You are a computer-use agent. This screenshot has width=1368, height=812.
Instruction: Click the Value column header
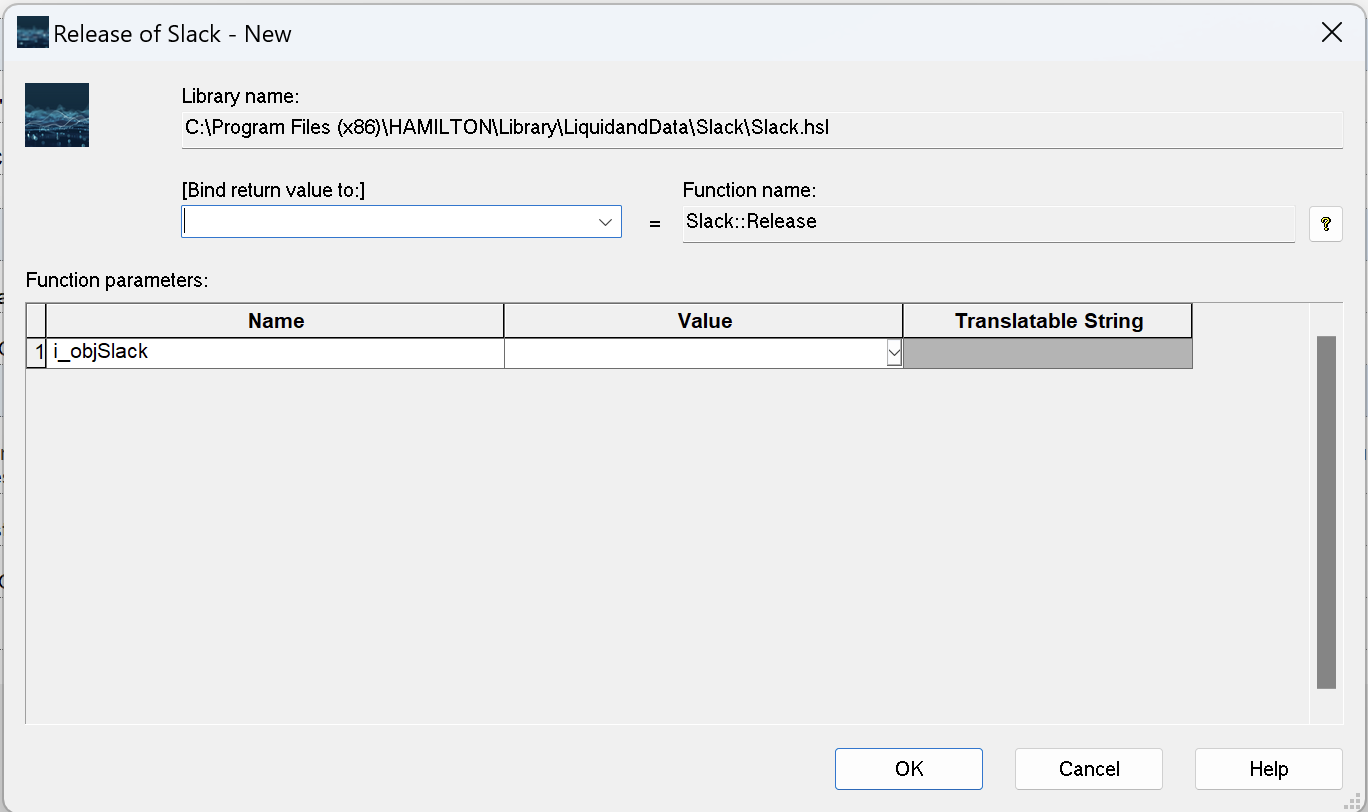click(x=704, y=321)
